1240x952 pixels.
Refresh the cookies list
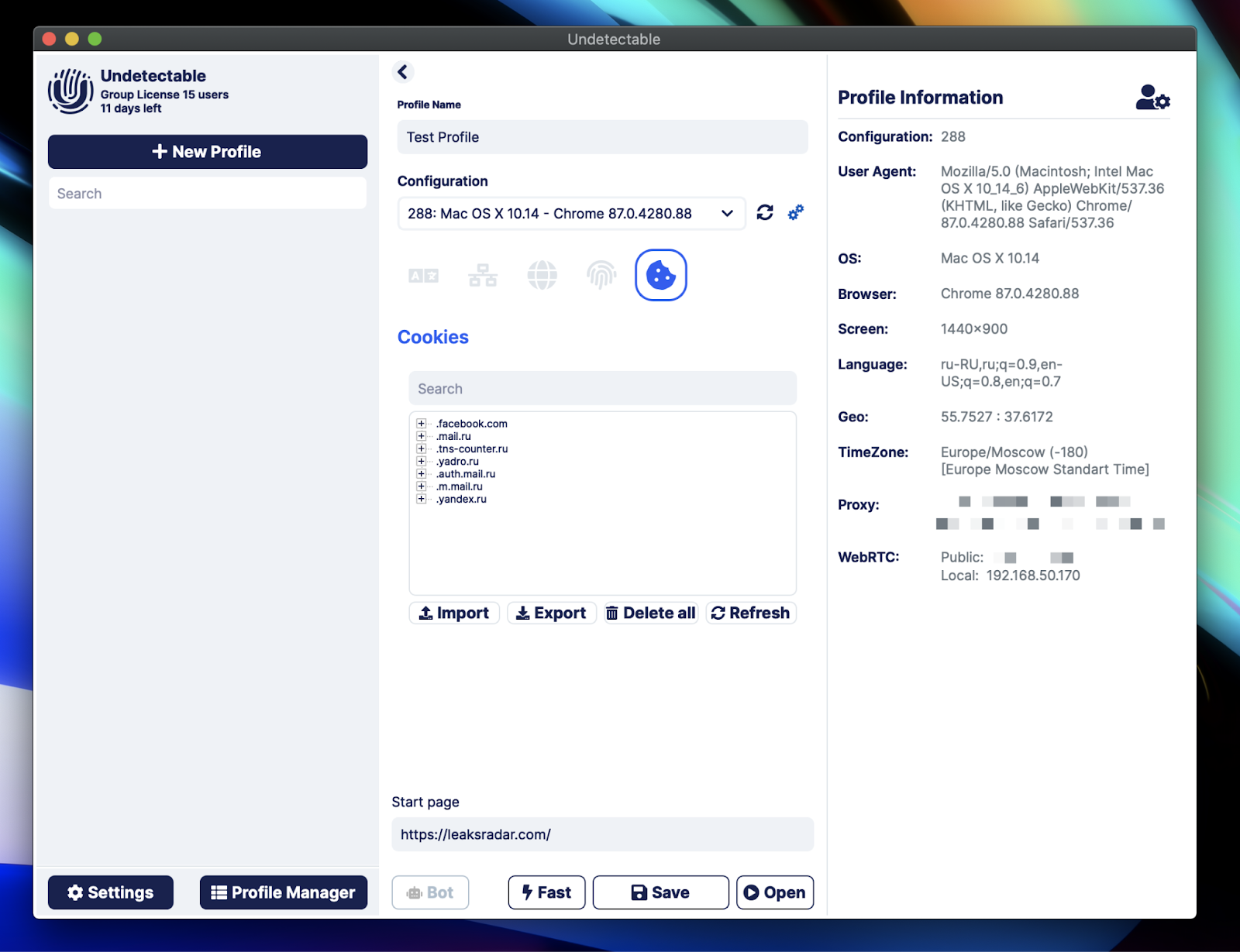click(x=751, y=613)
